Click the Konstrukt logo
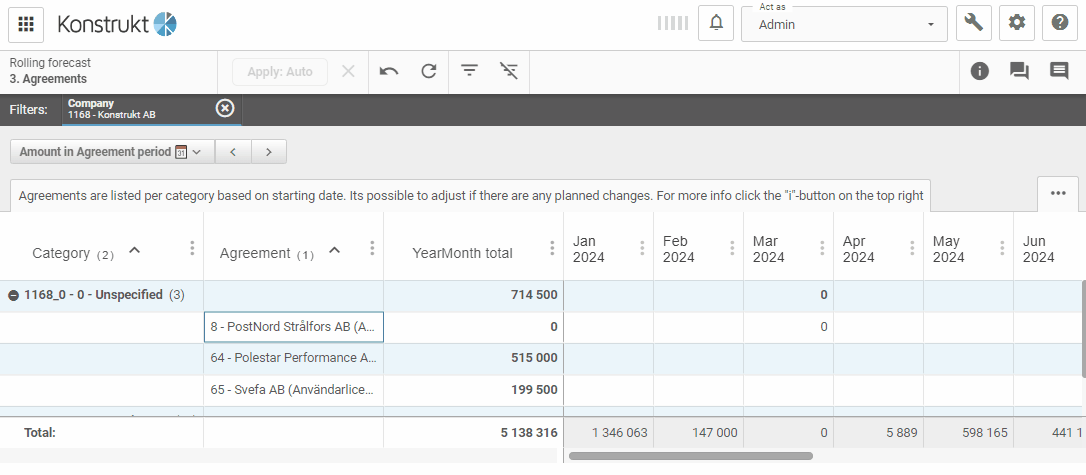Image resolution: width=1086 pixels, height=475 pixels. pyautogui.click(x=117, y=24)
